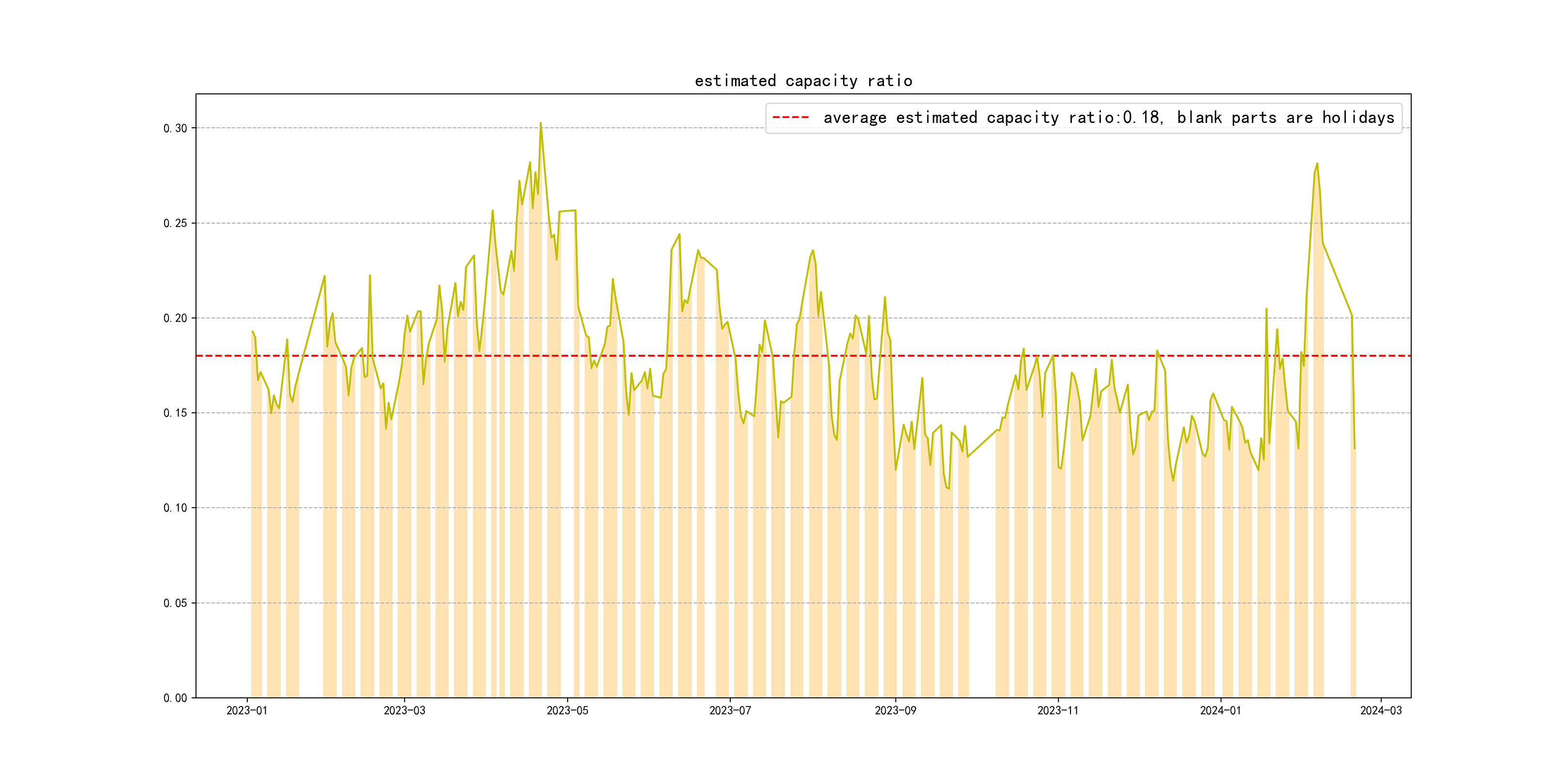Click the 2023-09 x-axis label
1568x784 pixels.
pos(895,710)
